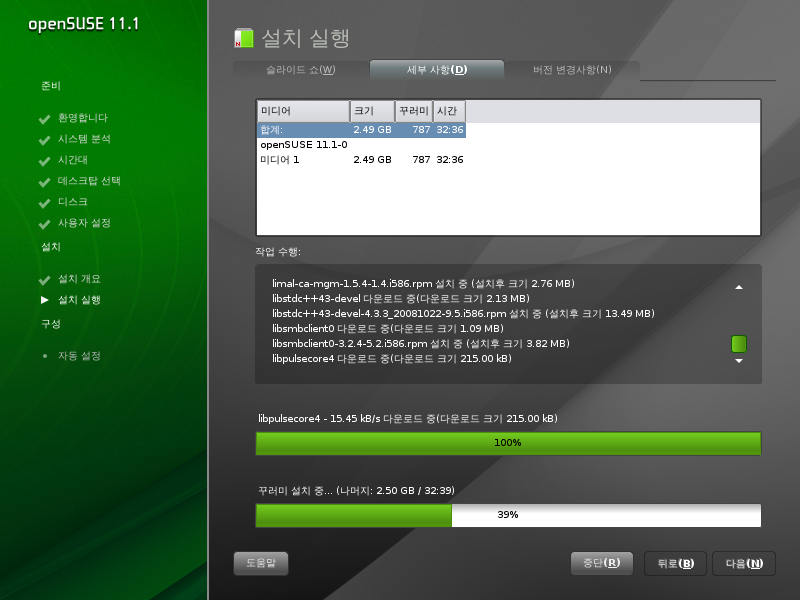The height and width of the screenshot is (600, 800).
Task: Click checkmark icon next to 디스크
Action: [x=44, y=203]
